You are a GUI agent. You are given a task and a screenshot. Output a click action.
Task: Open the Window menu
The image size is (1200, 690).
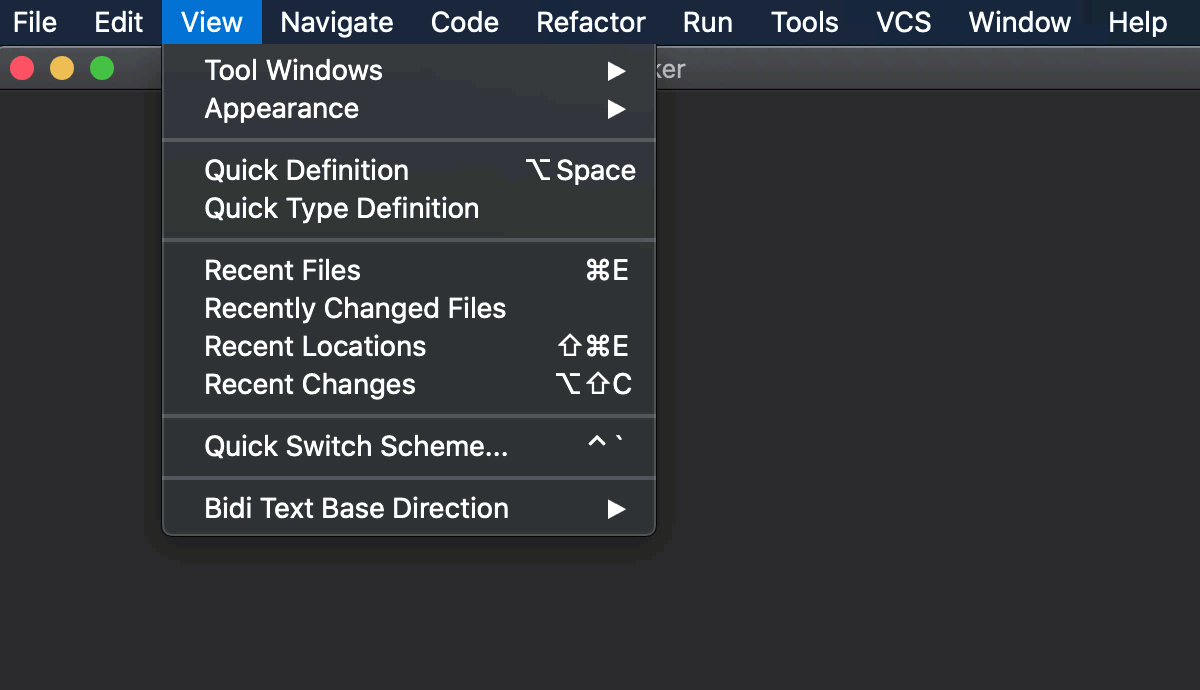click(1018, 22)
